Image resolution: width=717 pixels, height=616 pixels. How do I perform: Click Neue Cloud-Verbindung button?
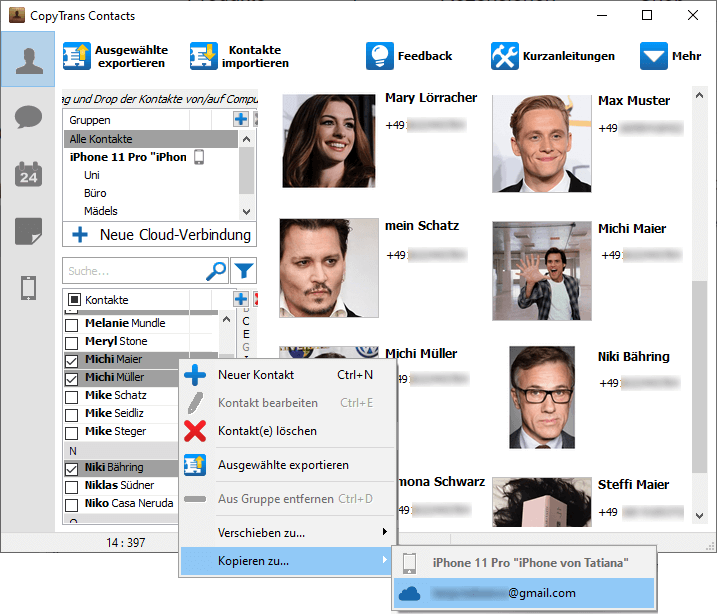pyautogui.click(x=159, y=235)
